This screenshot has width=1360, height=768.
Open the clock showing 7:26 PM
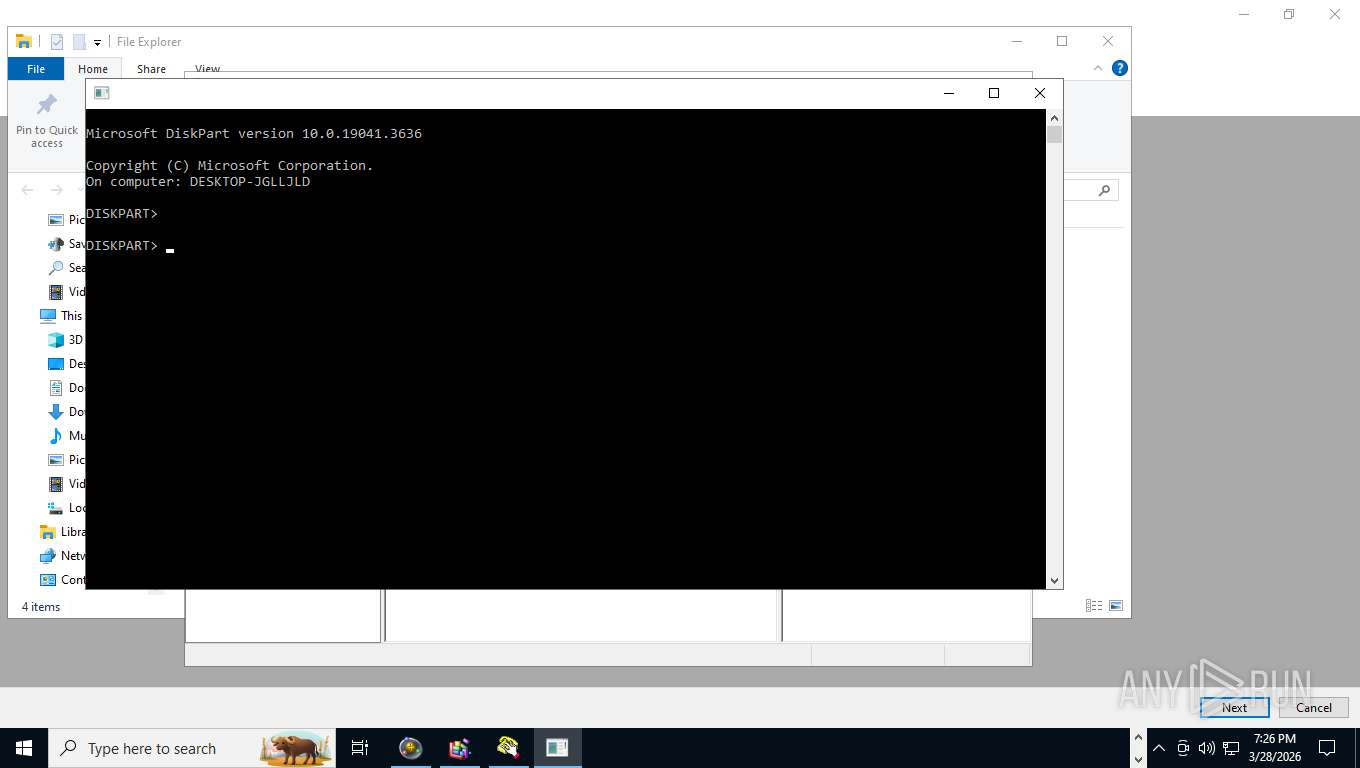pyautogui.click(x=1275, y=748)
